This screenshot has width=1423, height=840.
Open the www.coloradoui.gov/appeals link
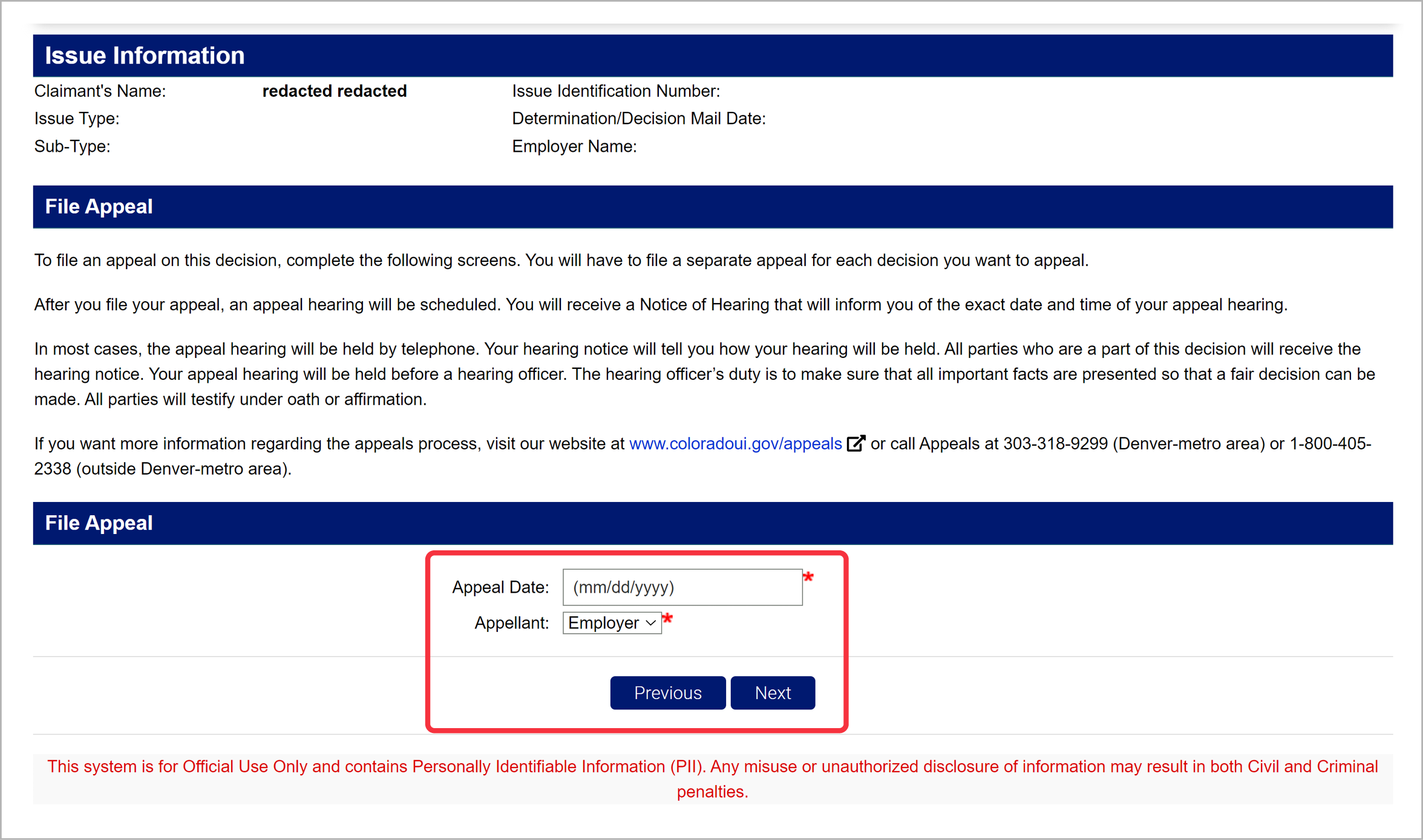click(x=735, y=444)
